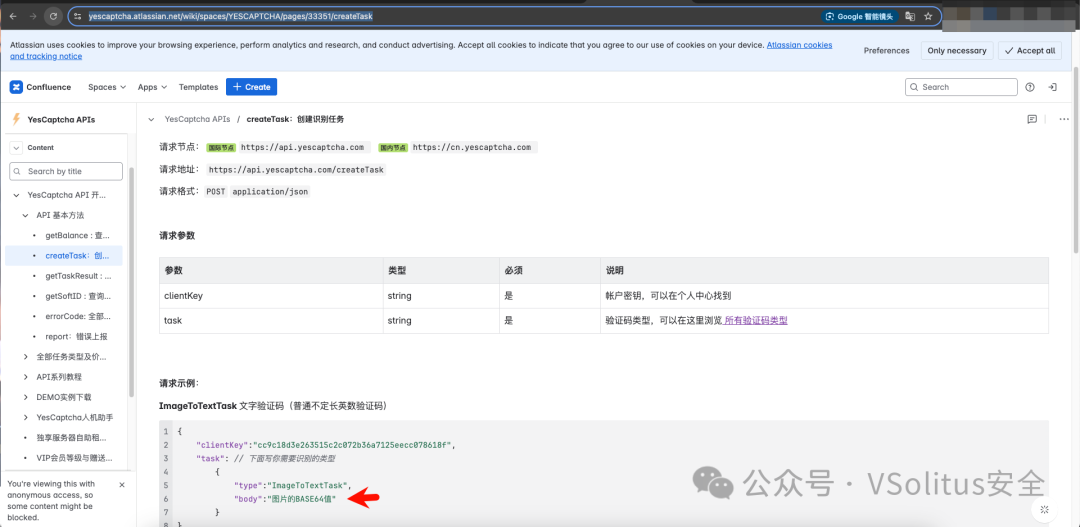Open the help question mark icon

click(1030, 87)
